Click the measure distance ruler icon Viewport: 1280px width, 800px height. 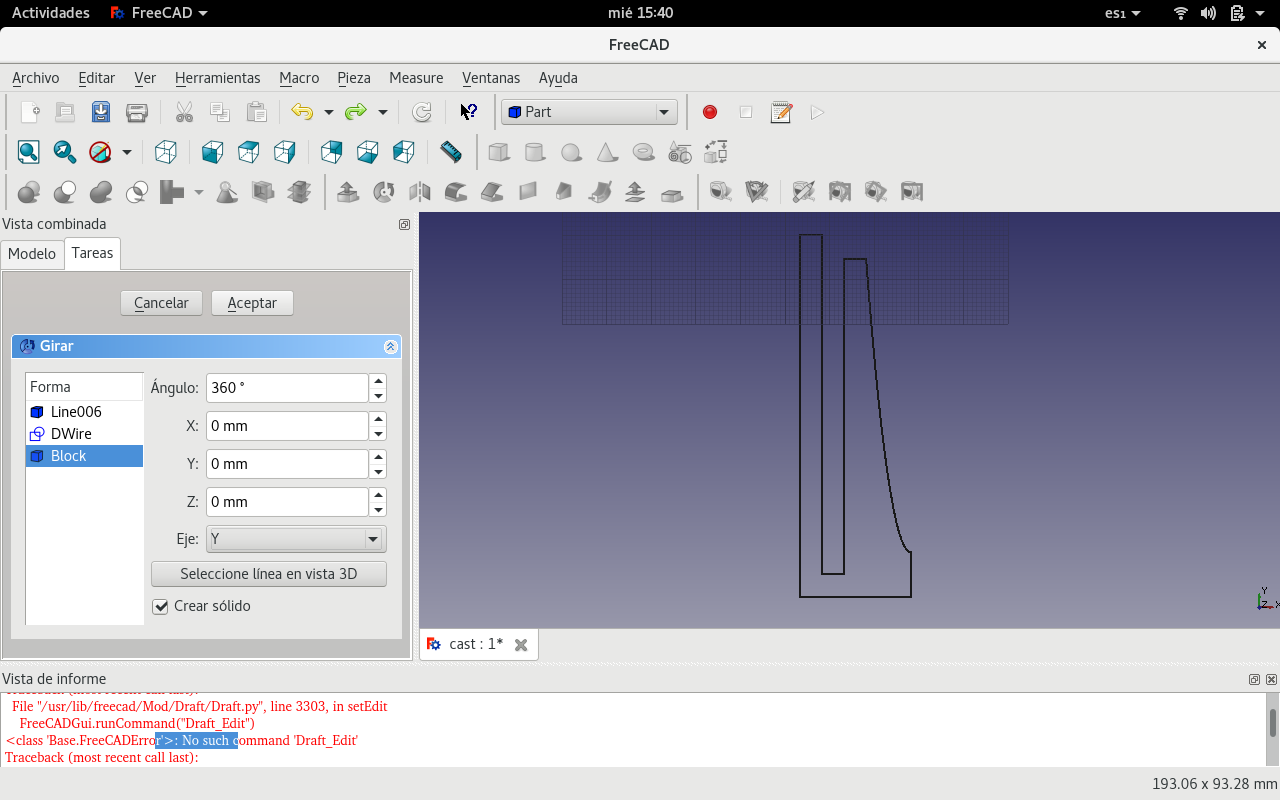click(x=451, y=152)
